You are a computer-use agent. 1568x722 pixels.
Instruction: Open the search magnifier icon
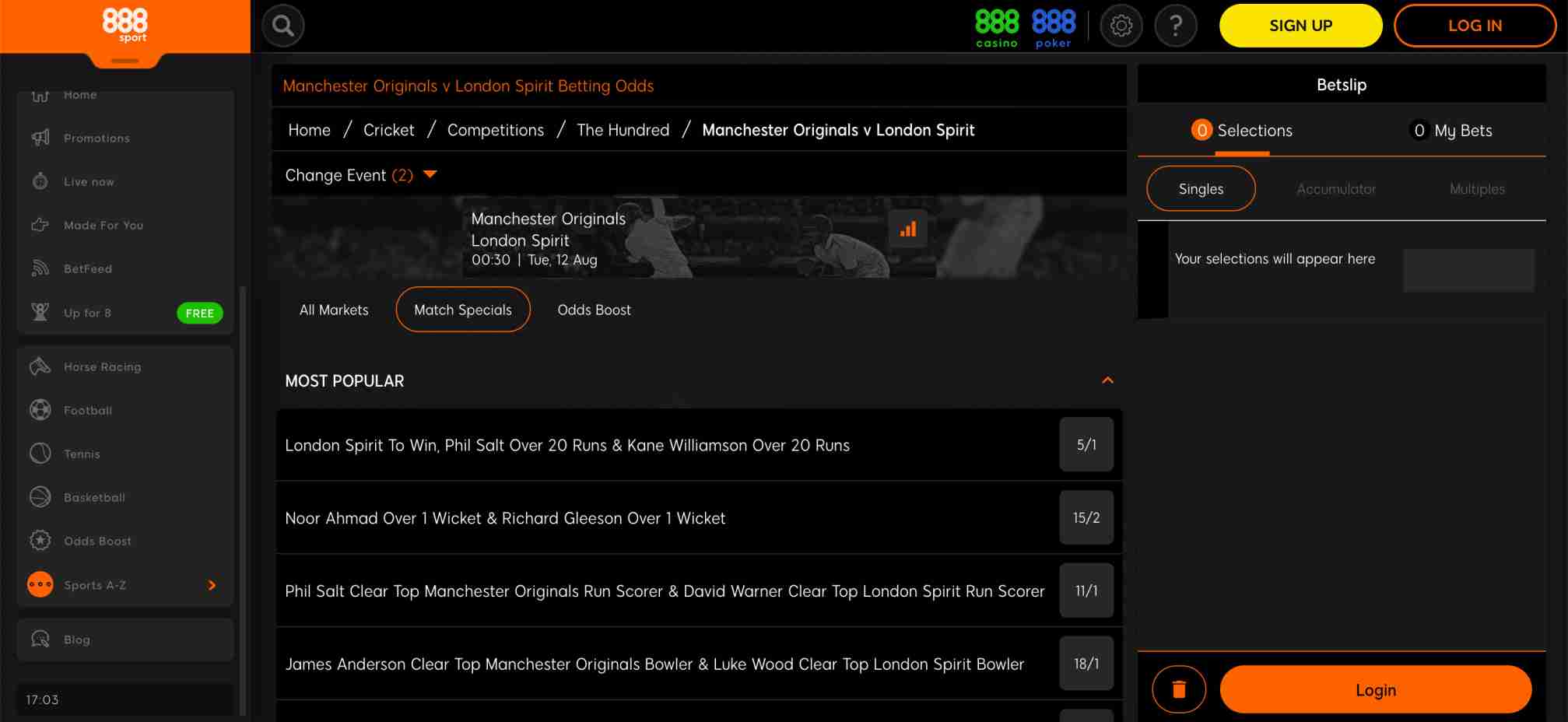282,26
